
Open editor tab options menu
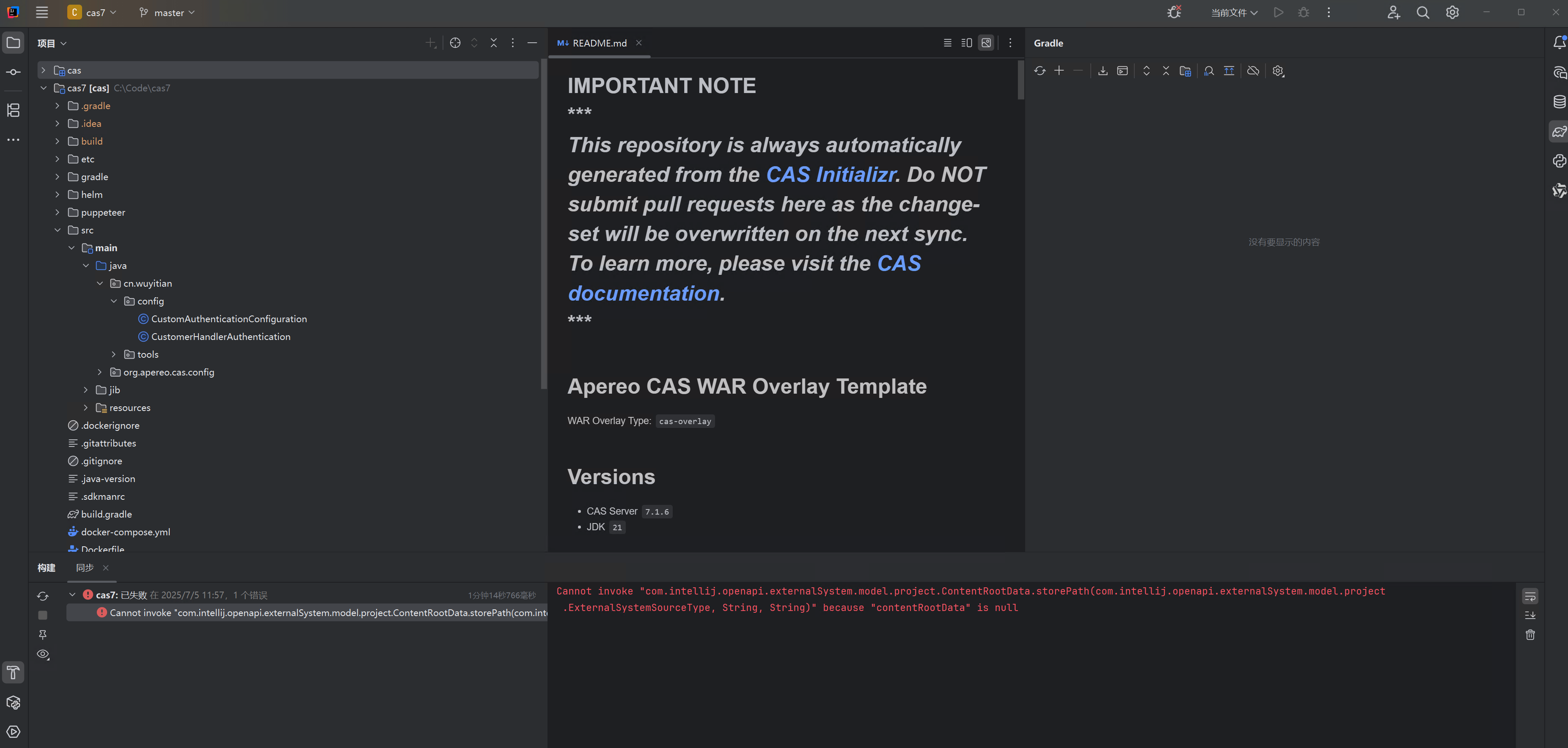(x=1010, y=43)
